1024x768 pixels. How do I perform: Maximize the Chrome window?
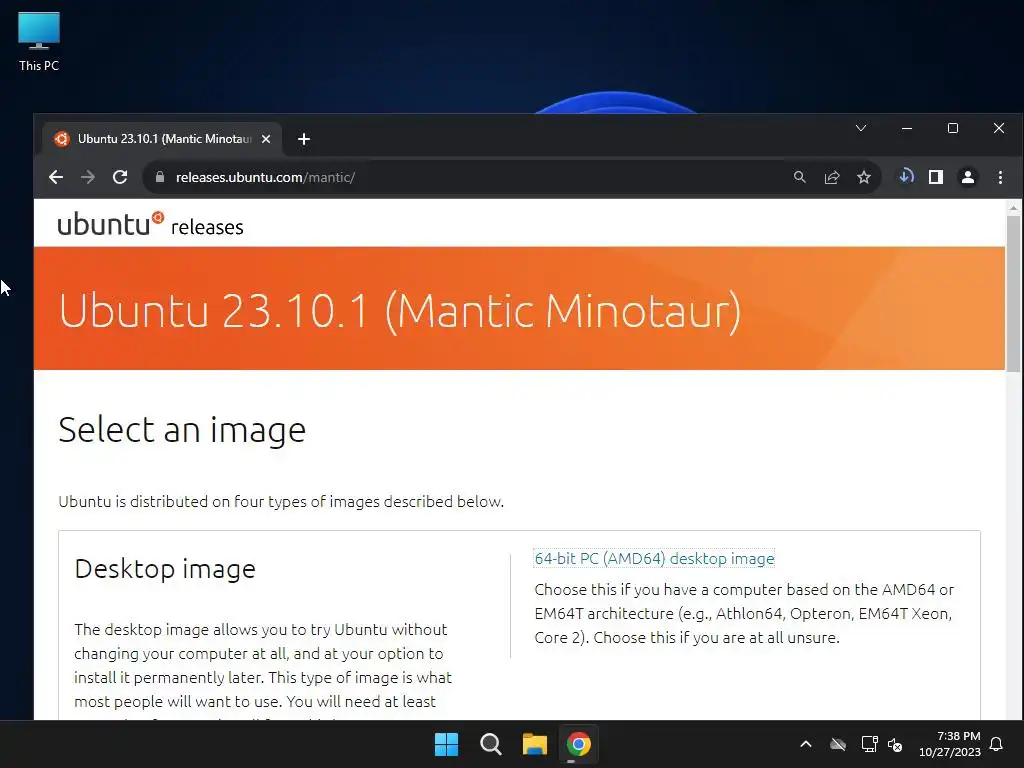(x=953, y=128)
